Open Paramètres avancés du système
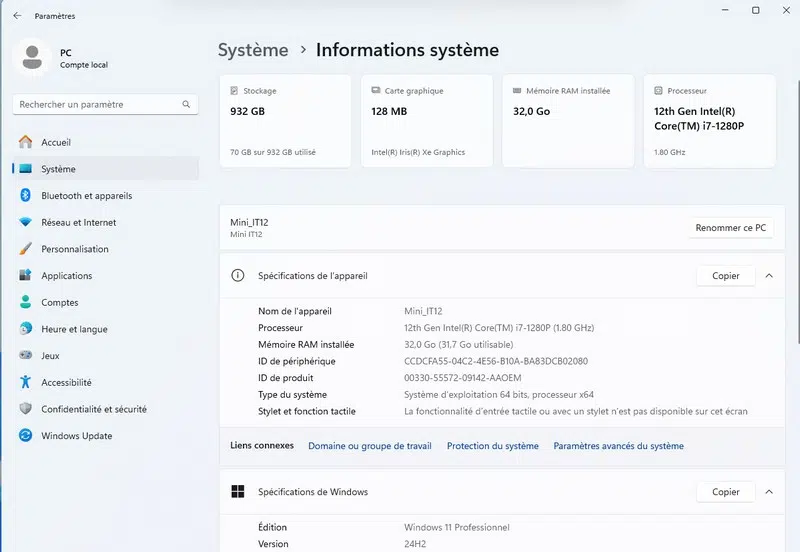800x552 pixels. click(x=618, y=446)
